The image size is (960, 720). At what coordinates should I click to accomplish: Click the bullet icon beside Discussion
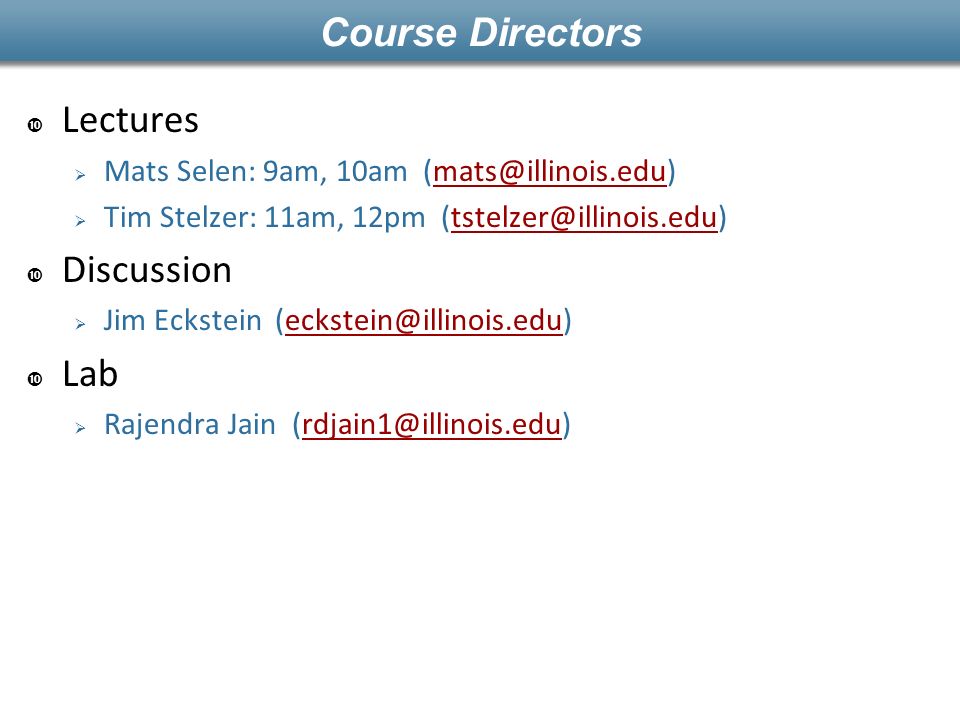(x=35, y=275)
